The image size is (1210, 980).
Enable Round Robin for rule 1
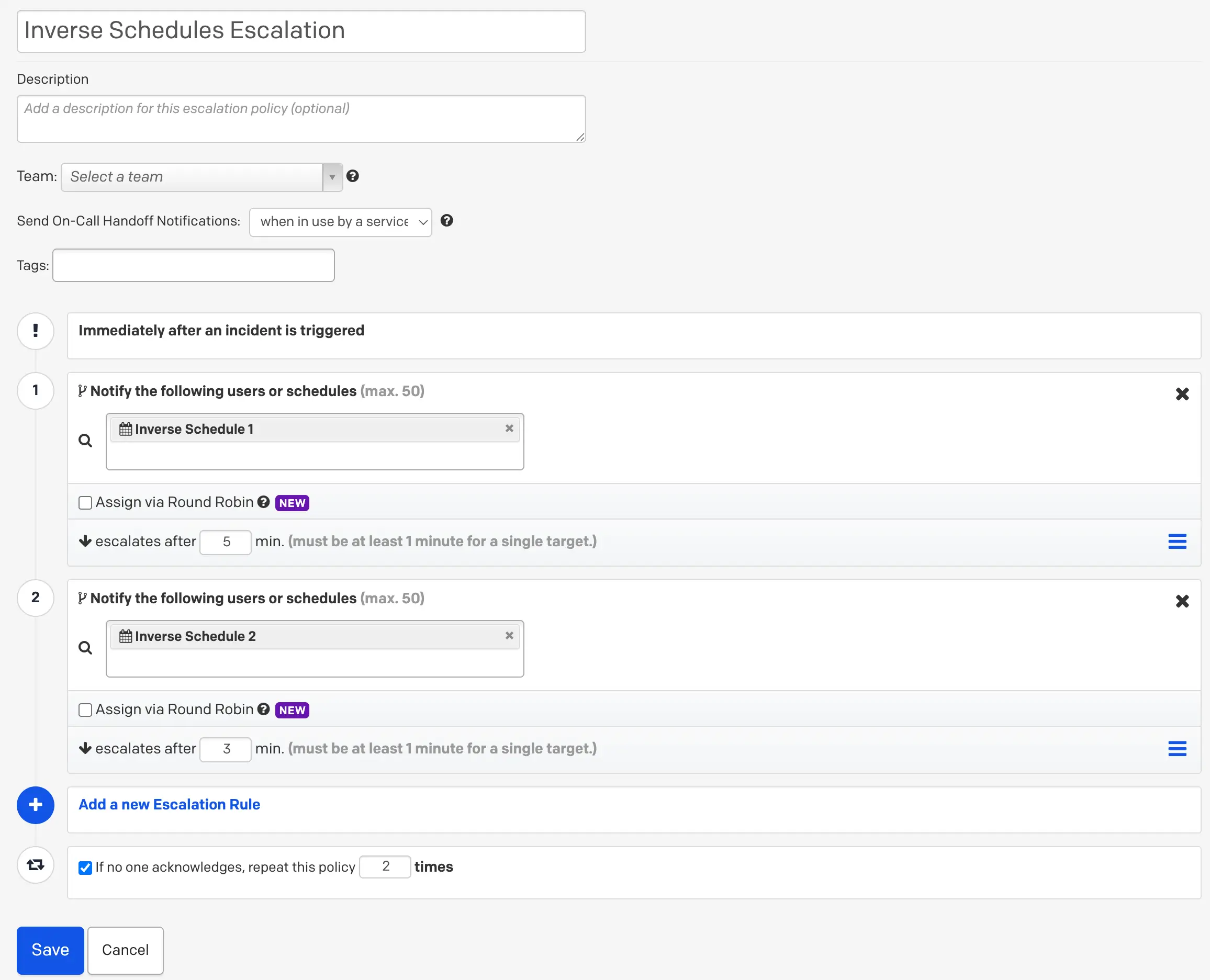coord(85,503)
